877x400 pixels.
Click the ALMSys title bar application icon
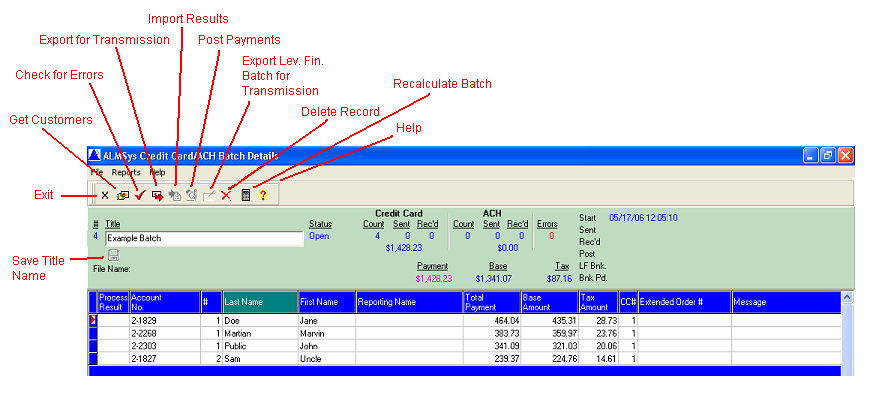pos(95,156)
